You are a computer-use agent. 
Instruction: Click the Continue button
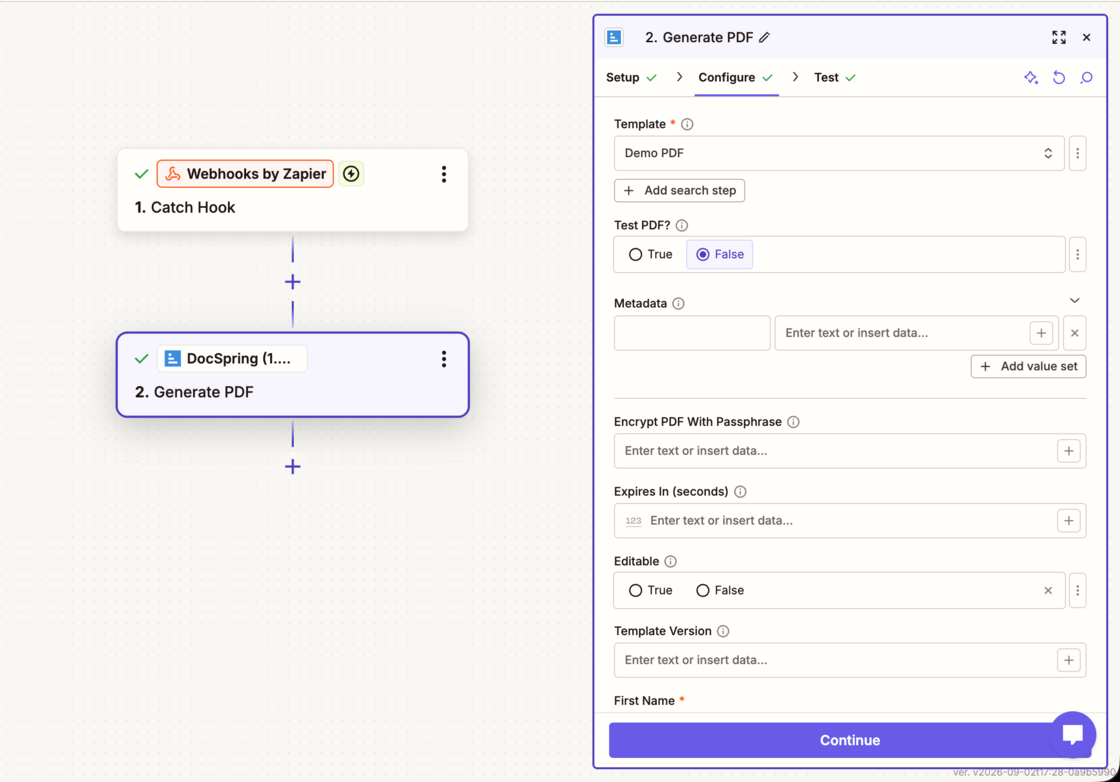pyautogui.click(x=849, y=741)
